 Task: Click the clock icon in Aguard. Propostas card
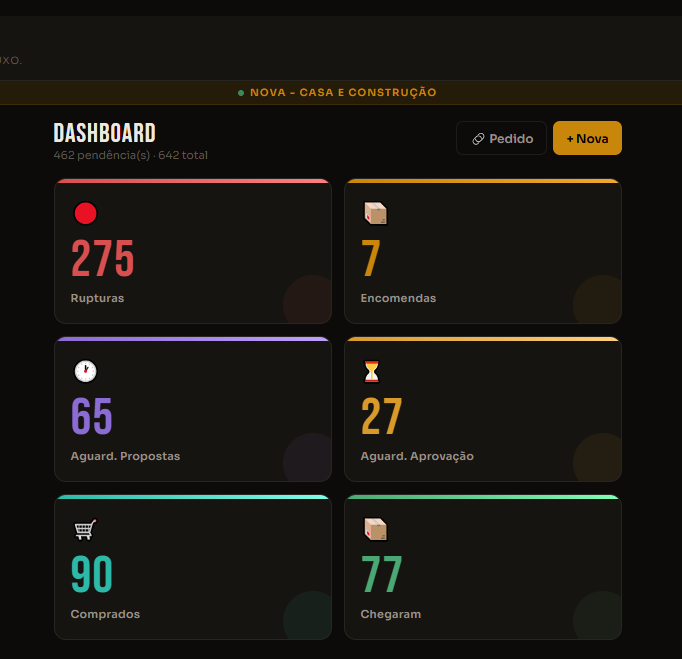[85, 371]
